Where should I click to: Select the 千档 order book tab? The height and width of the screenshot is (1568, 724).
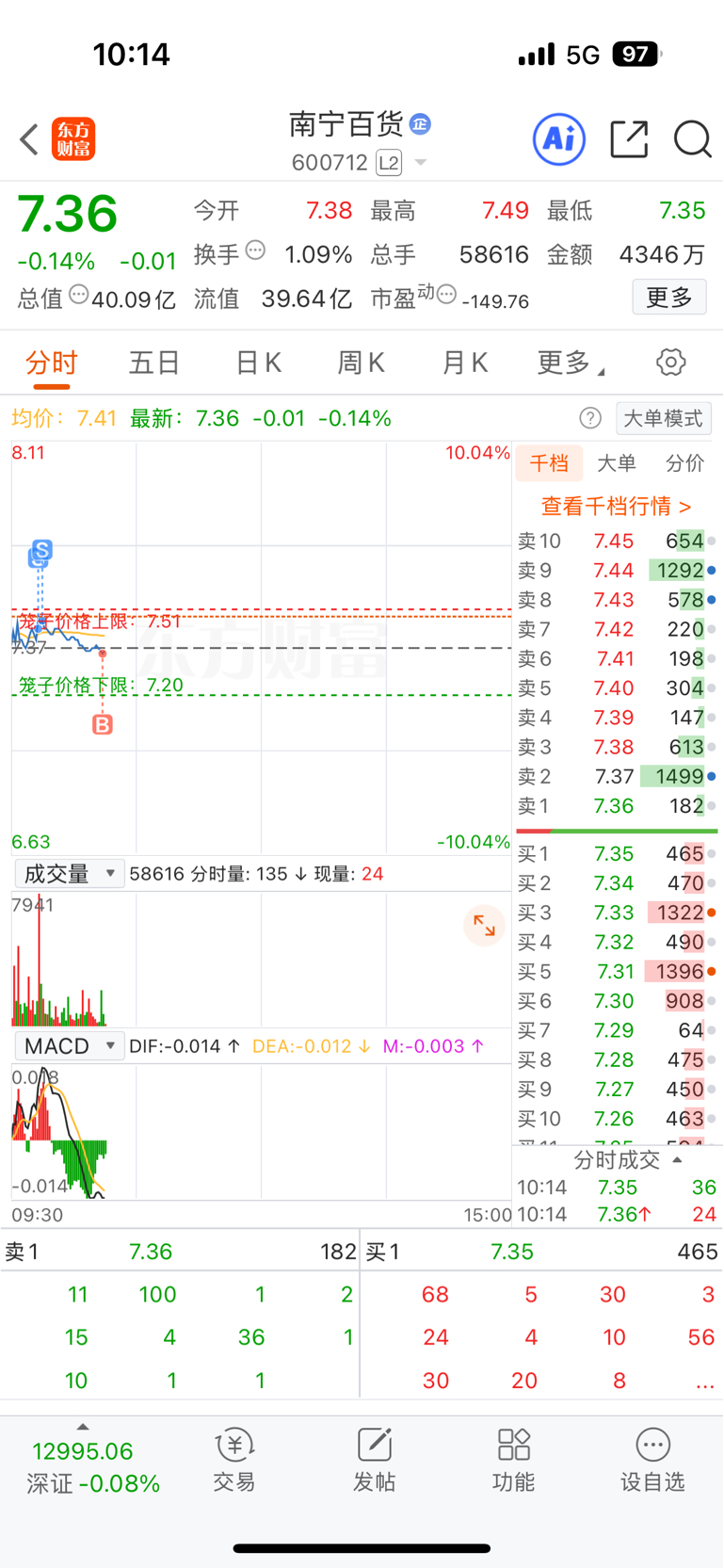[x=549, y=462]
